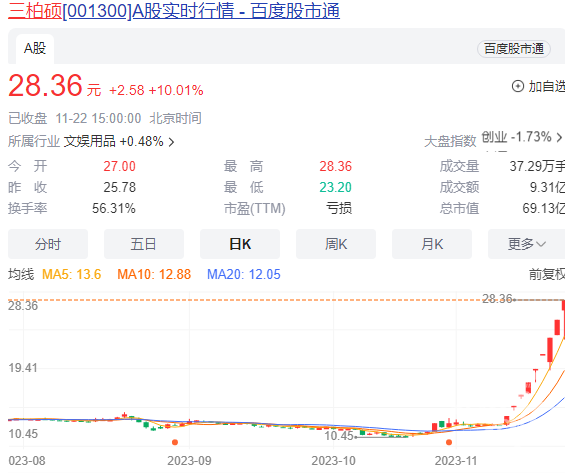
Task: Click the MA20: 12.05 indicator label
Action: click(244, 275)
